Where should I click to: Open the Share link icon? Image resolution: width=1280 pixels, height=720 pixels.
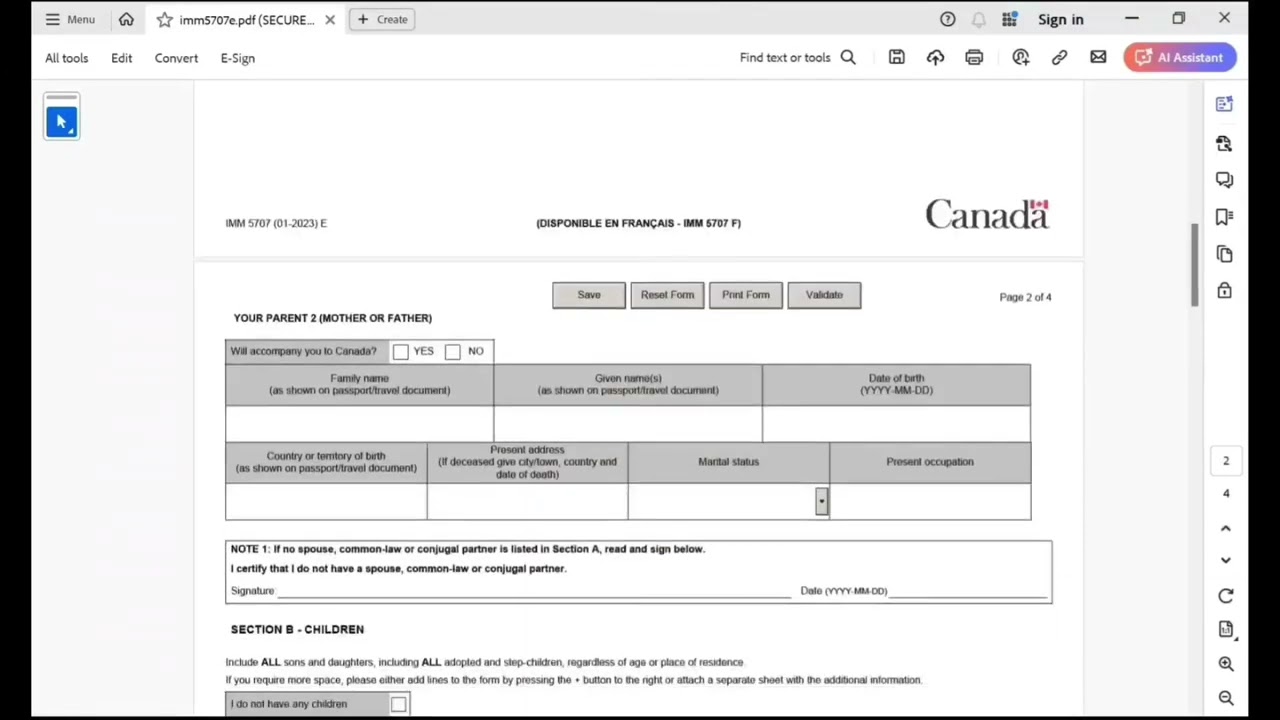1059,57
